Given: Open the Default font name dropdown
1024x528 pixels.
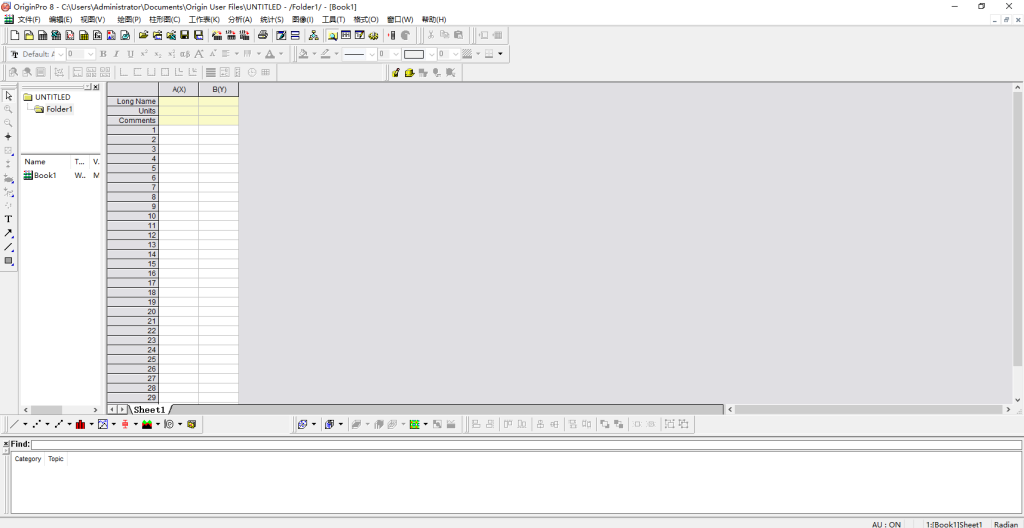Looking at the screenshot, I should tap(60, 54).
